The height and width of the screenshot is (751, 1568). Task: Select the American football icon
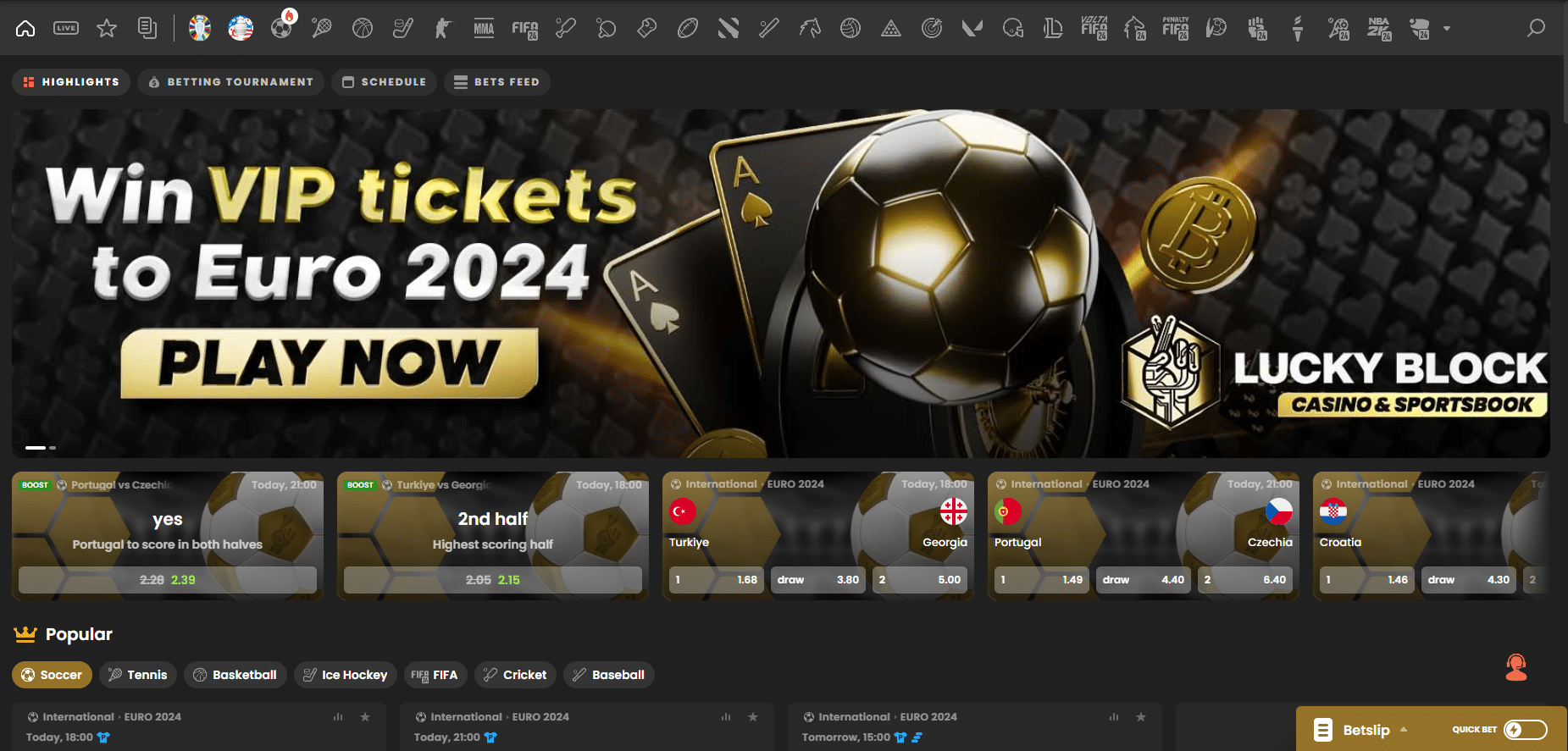pyautogui.click(x=688, y=28)
